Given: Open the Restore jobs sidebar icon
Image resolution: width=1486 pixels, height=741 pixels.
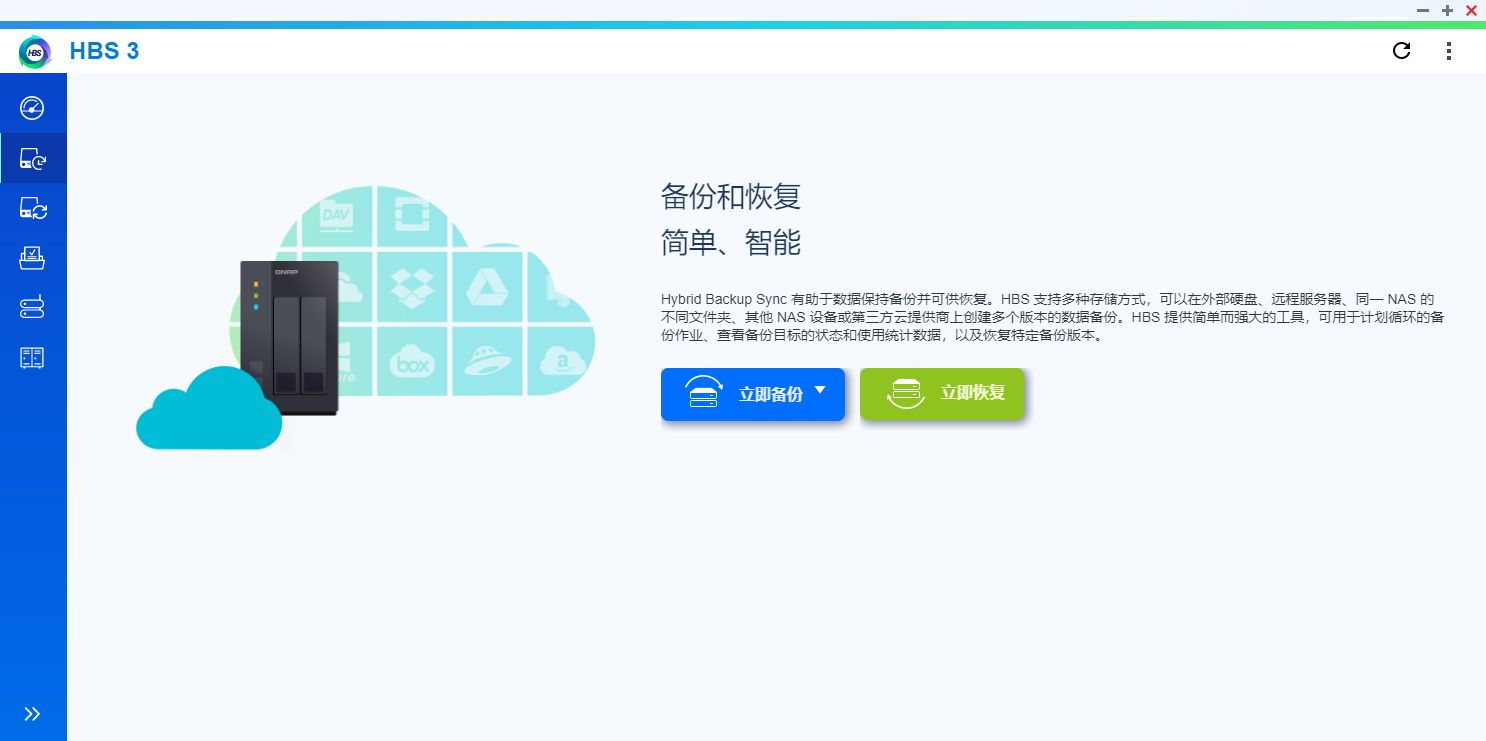Looking at the screenshot, I should tap(33, 258).
